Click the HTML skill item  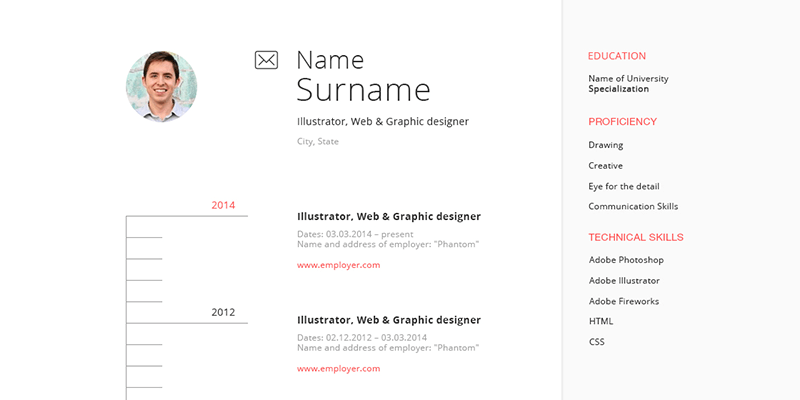[601, 321]
